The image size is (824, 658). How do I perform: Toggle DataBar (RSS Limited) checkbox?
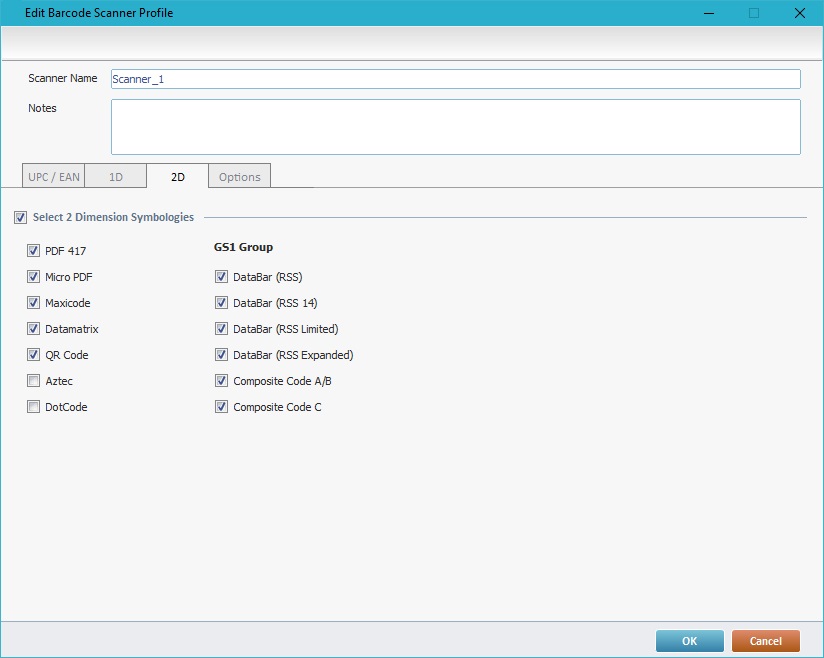coord(222,329)
